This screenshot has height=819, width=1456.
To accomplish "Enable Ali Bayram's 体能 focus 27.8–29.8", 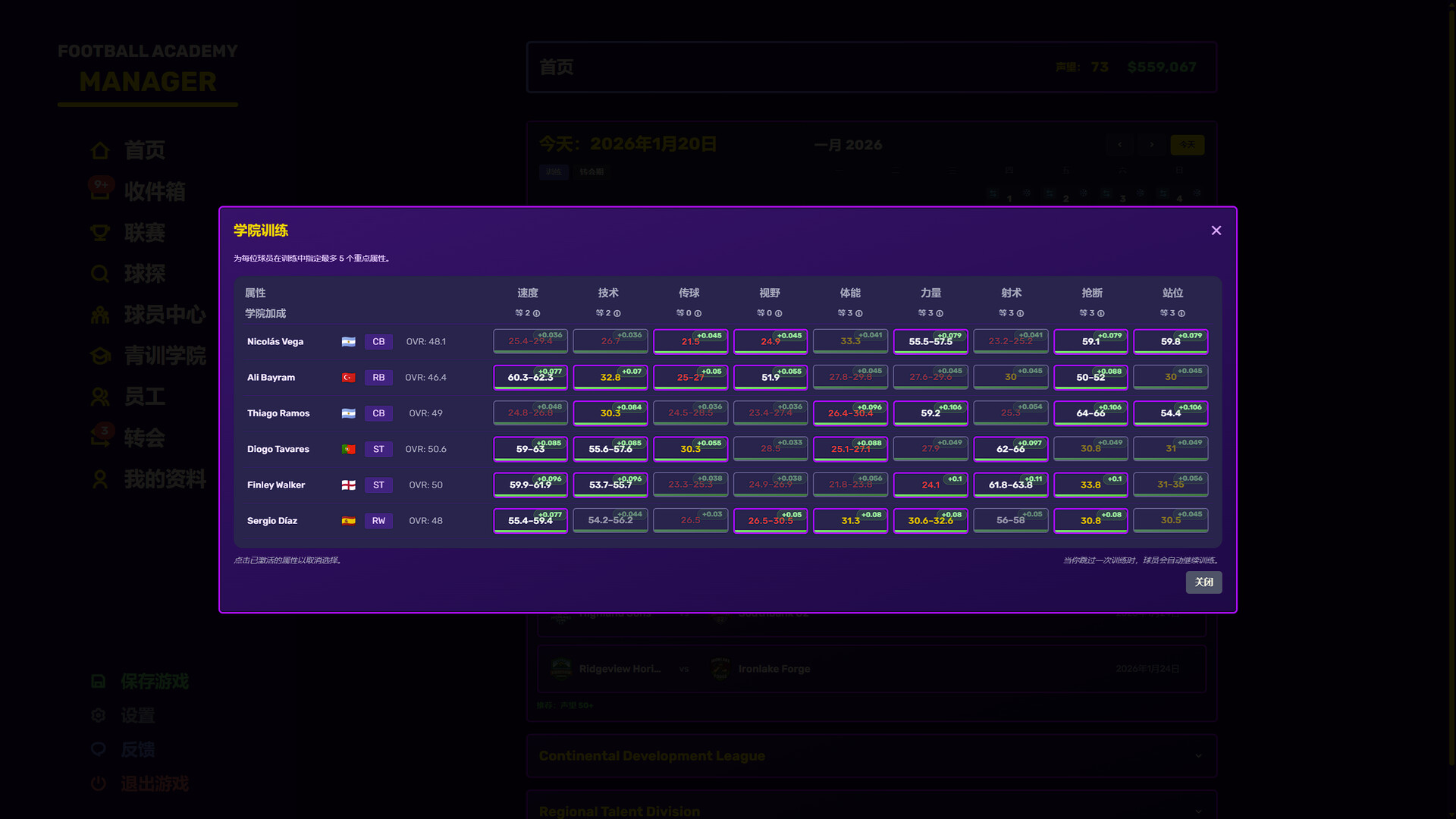I will click(x=850, y=377).
